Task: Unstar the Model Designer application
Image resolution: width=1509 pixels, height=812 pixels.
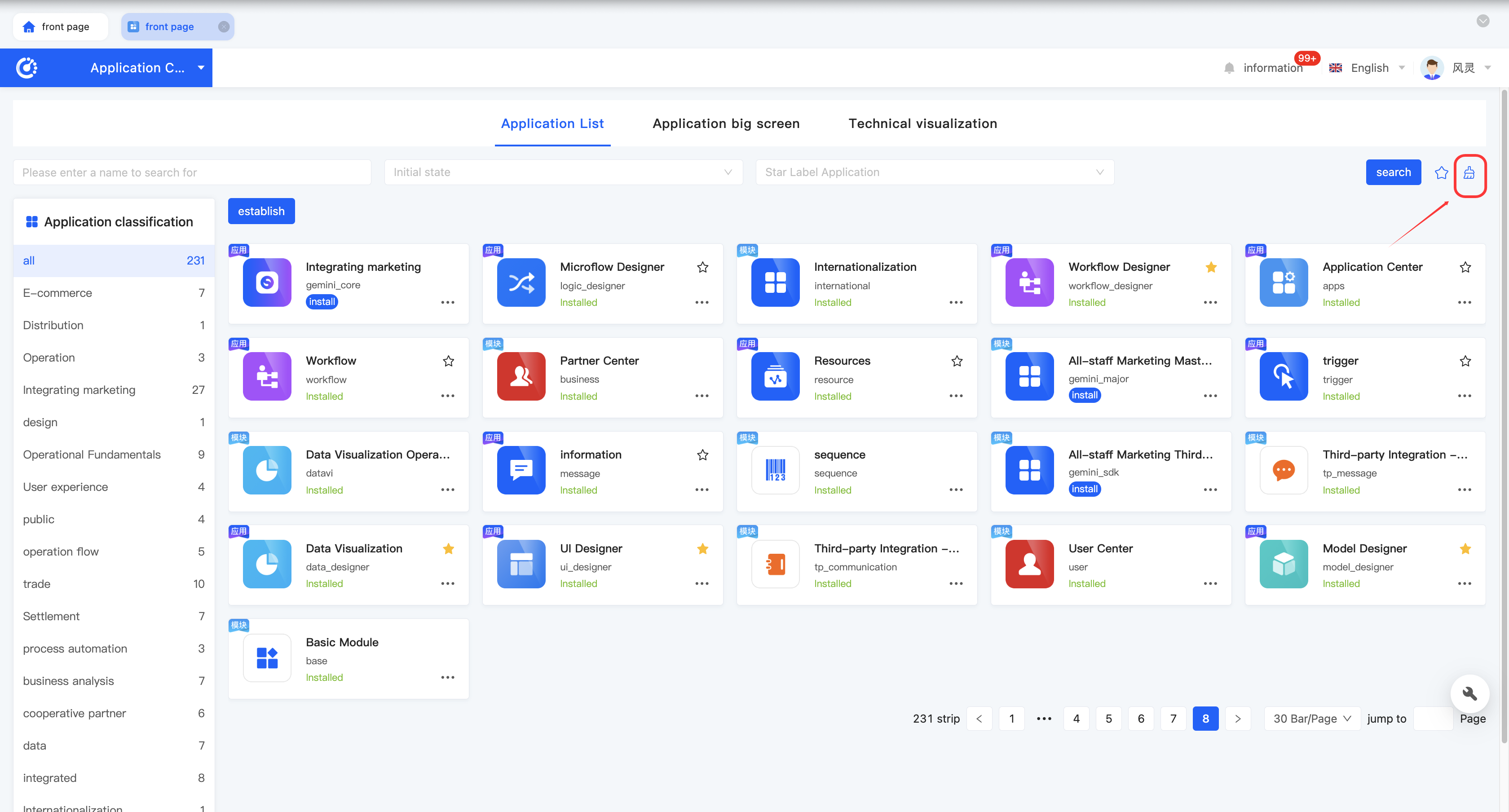Action: point(1465,548)
